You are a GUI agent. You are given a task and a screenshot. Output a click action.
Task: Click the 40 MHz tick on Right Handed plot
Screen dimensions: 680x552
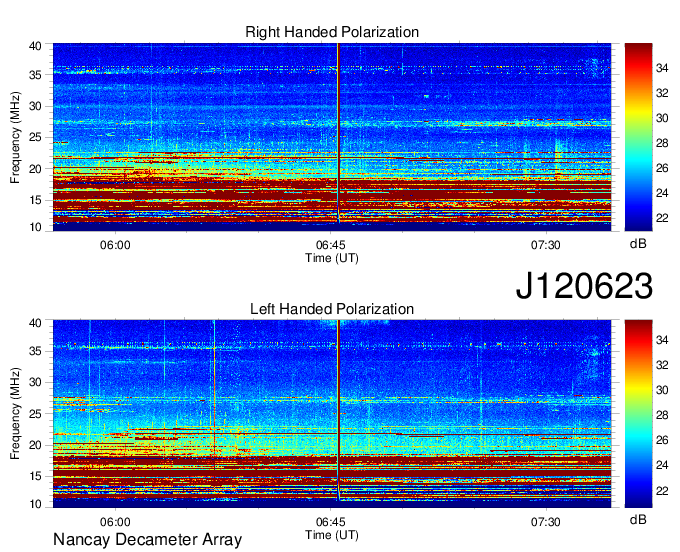click(35, 46)
